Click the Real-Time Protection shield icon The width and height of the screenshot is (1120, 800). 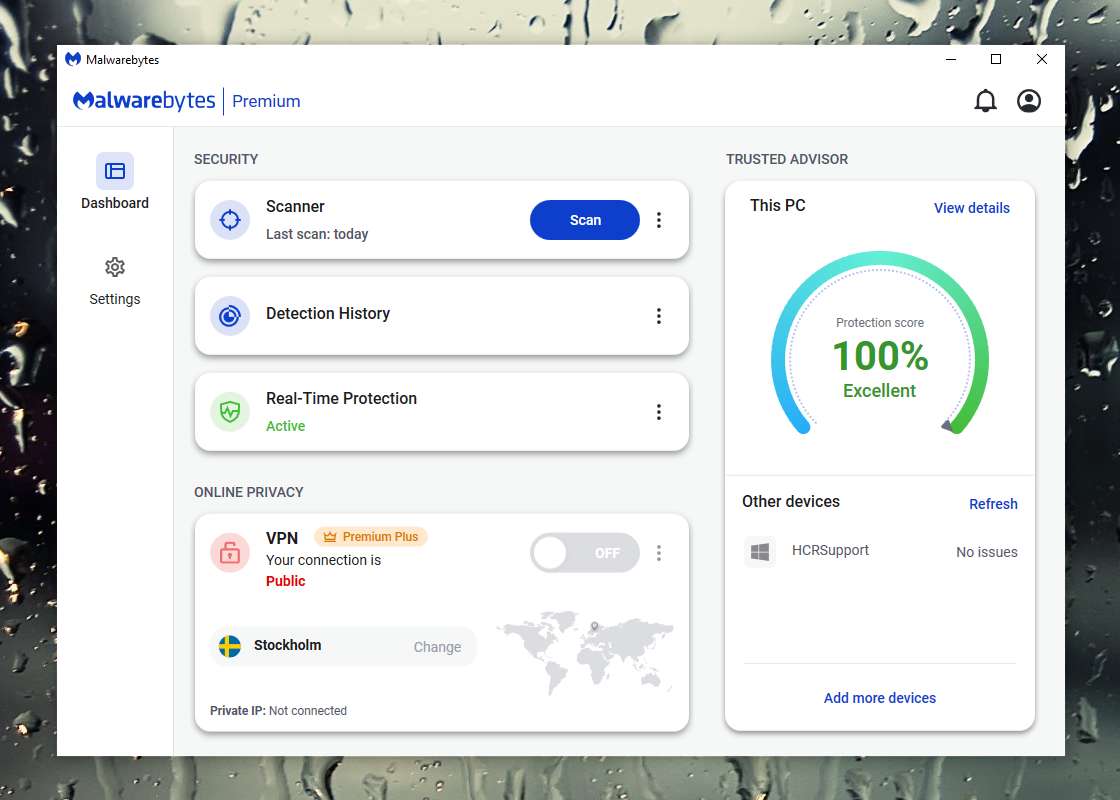[230, 411]
